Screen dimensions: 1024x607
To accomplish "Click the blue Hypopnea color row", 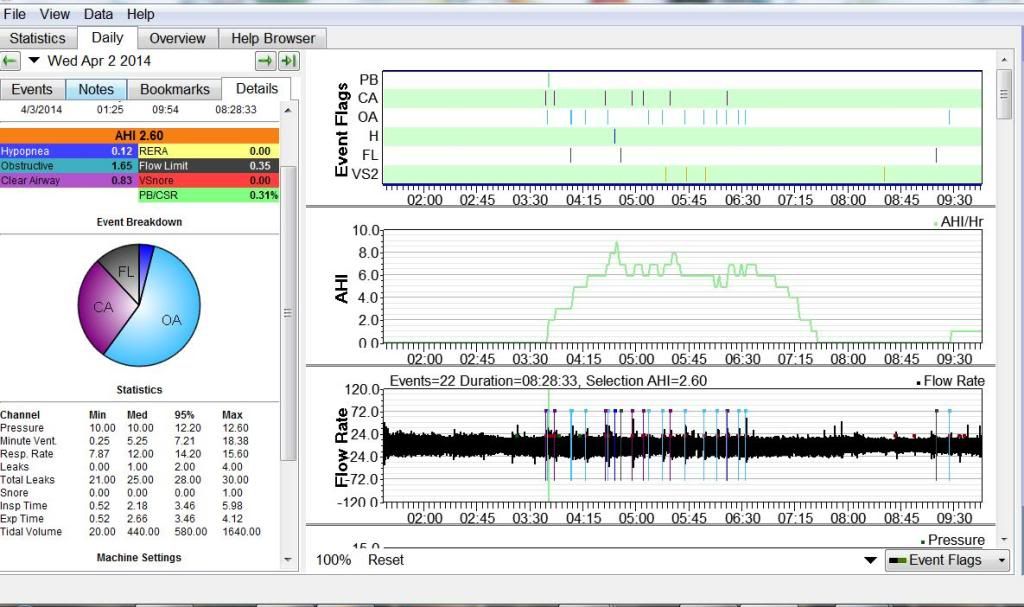I will tap(68, 151).
